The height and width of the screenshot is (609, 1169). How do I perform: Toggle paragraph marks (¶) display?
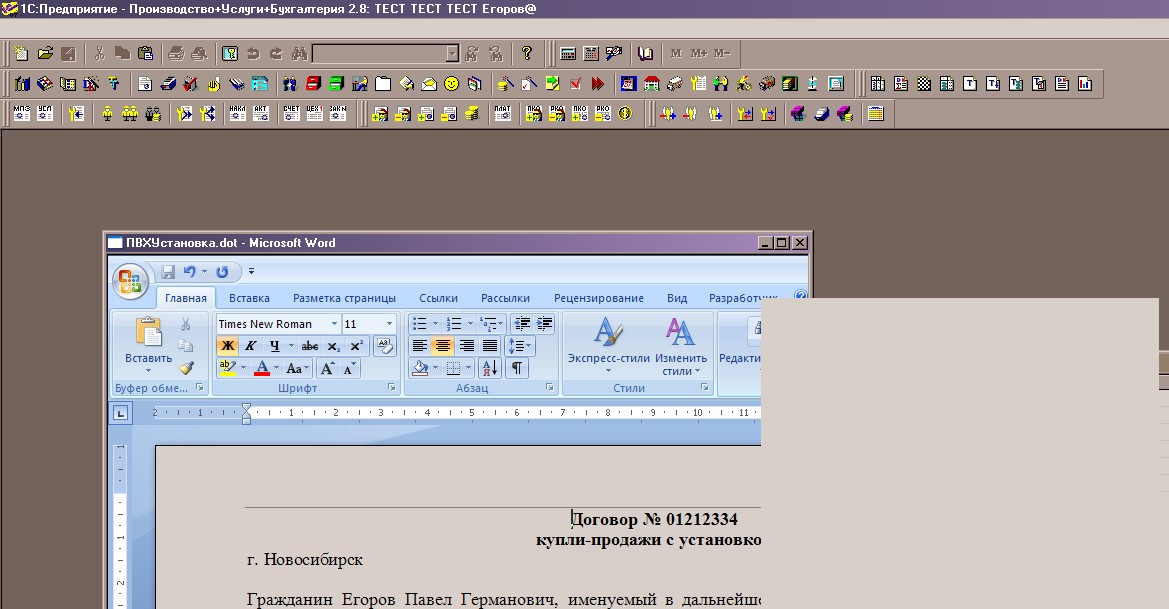coord(516,368)
